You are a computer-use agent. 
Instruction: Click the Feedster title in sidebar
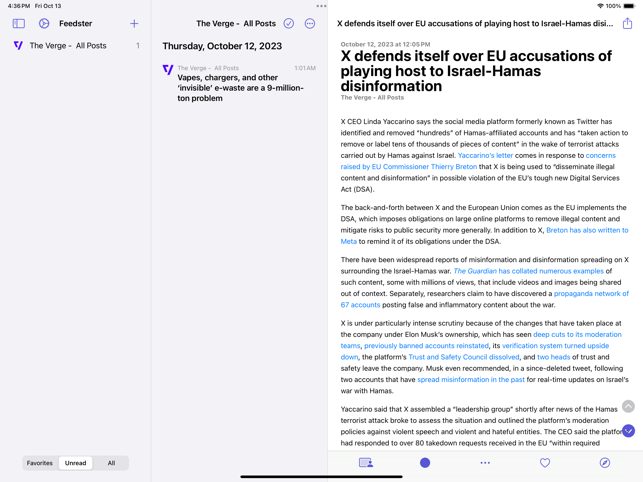[x=75, y=23]
